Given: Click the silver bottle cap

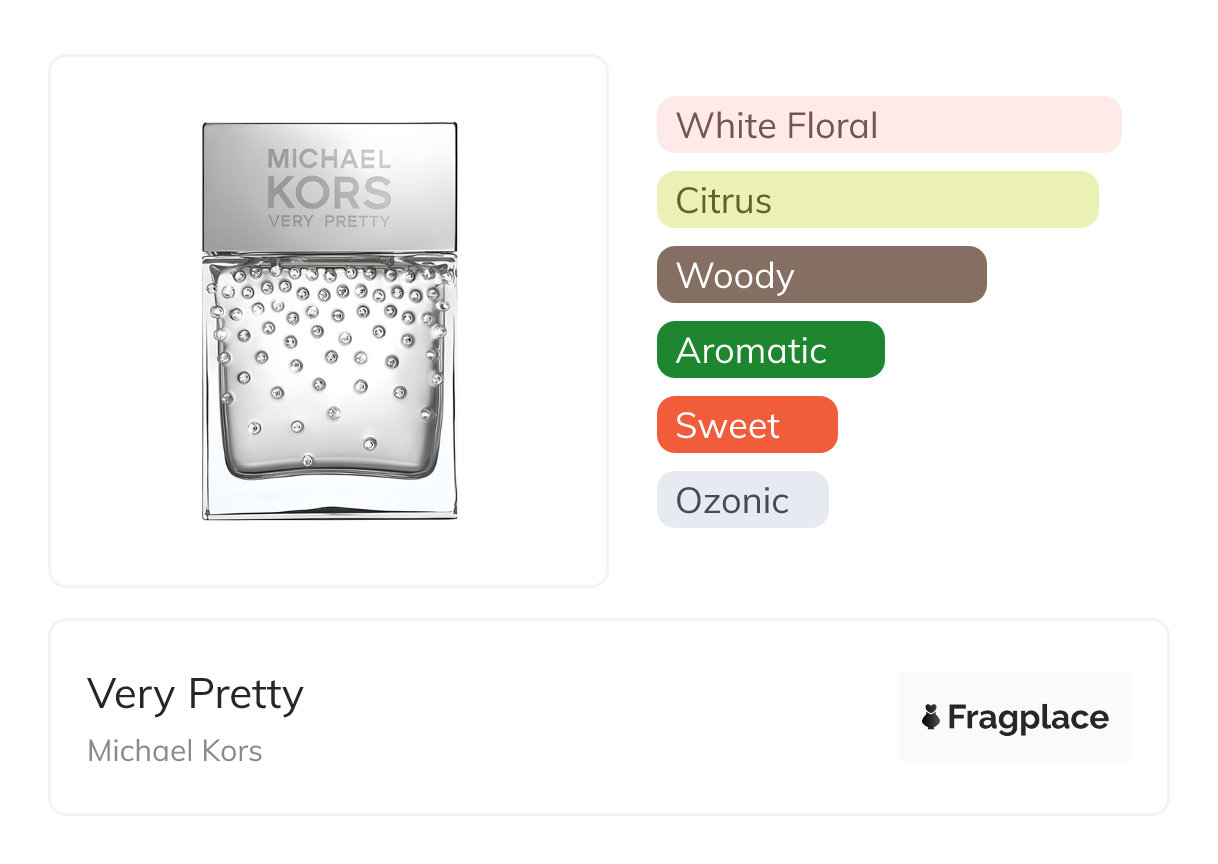Looking at the screenshot, I should pos(329,187).
